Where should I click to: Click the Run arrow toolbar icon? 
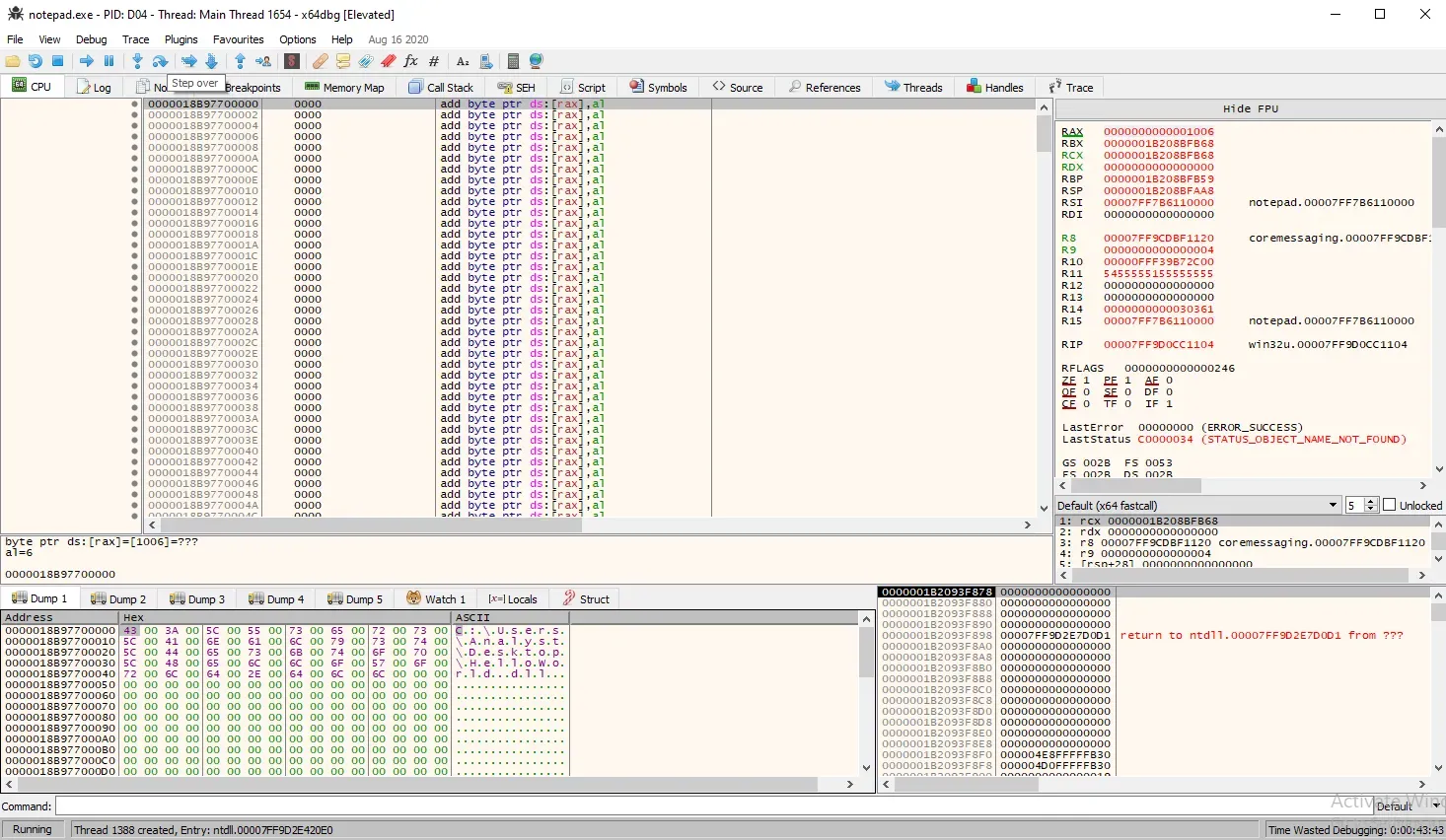pos(87,61)
